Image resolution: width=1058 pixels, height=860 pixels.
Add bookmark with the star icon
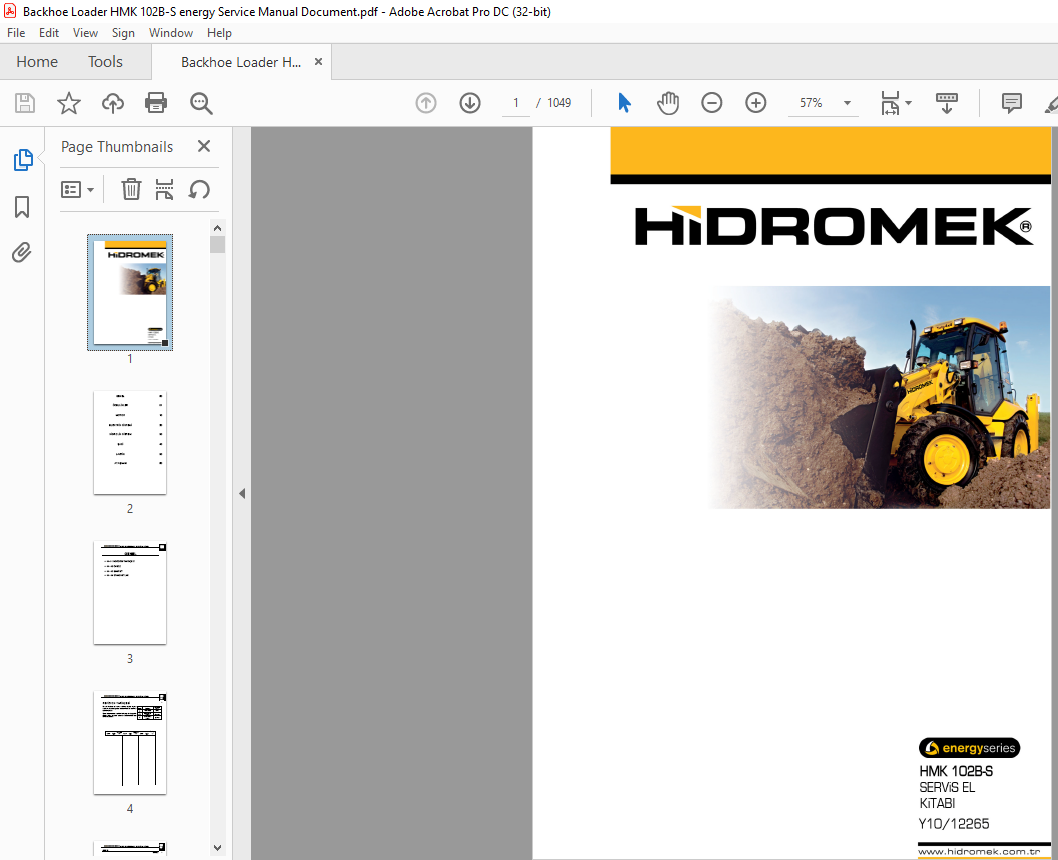pyautogui.click(x=68, y=103)
